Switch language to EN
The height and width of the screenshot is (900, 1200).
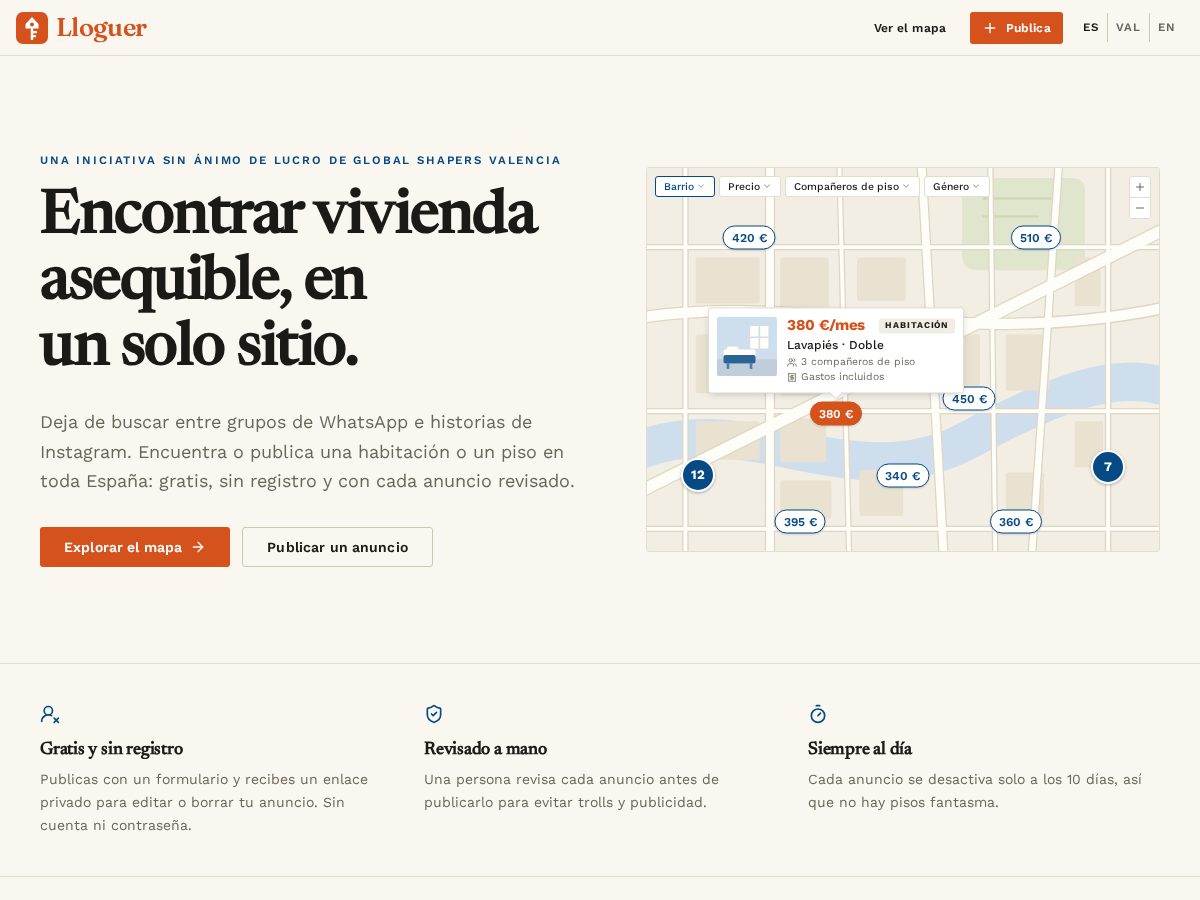tap(1166, 28)
